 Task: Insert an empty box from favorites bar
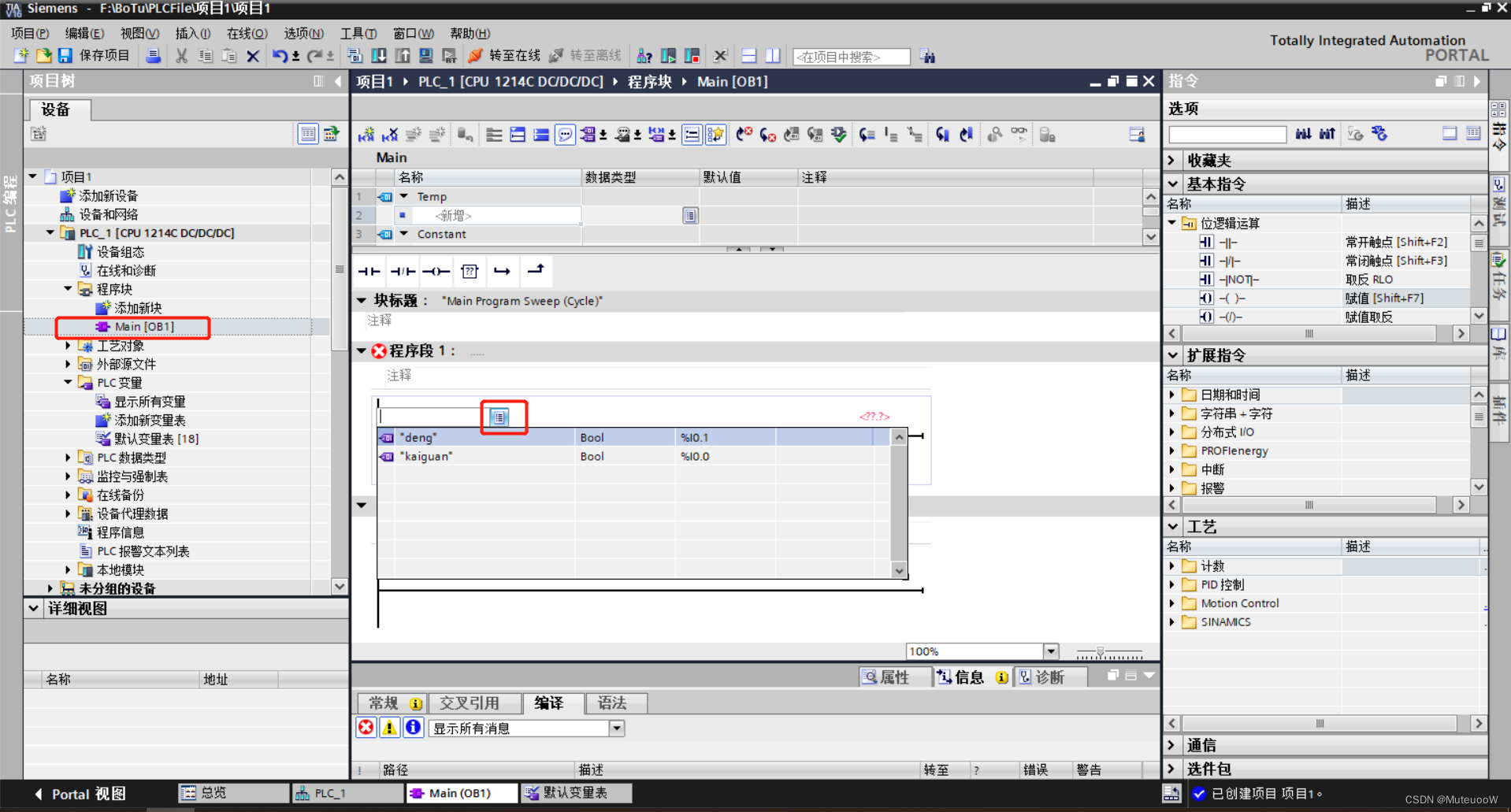pyautogui.click(x=470, y=271)
